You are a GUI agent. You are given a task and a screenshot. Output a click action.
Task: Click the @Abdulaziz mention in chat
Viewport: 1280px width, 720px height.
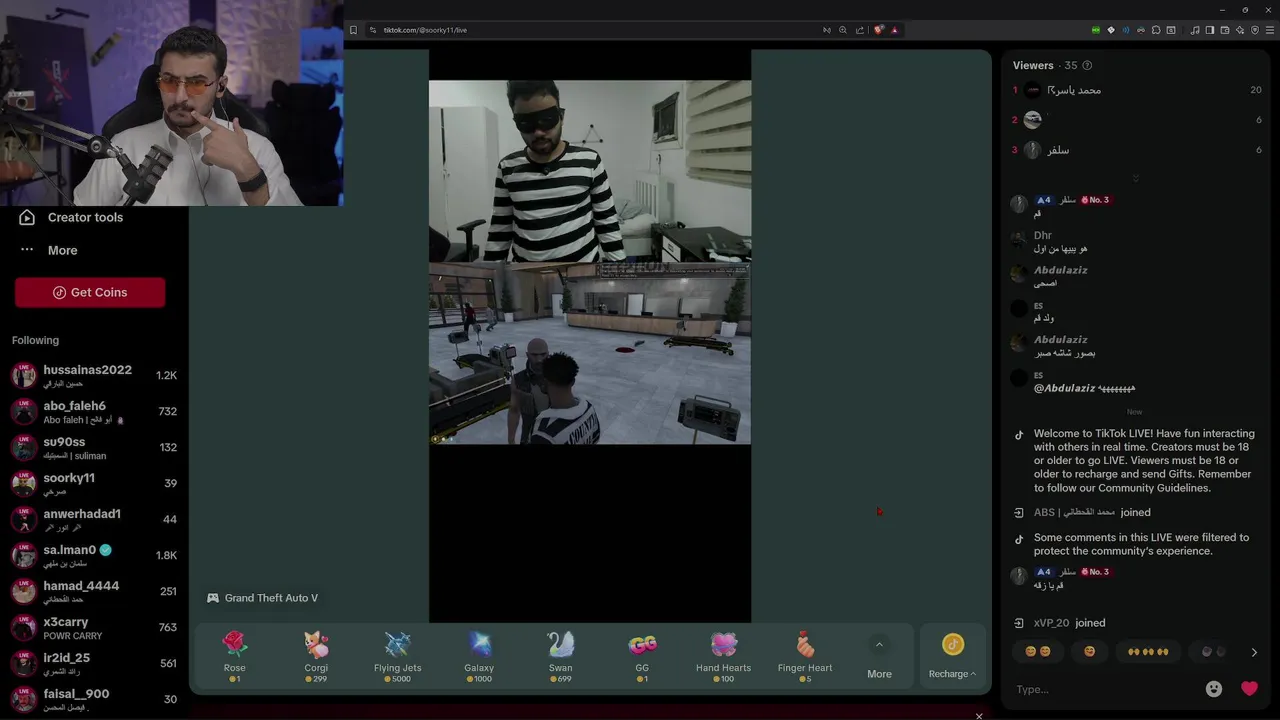[x=1064, y=388]
